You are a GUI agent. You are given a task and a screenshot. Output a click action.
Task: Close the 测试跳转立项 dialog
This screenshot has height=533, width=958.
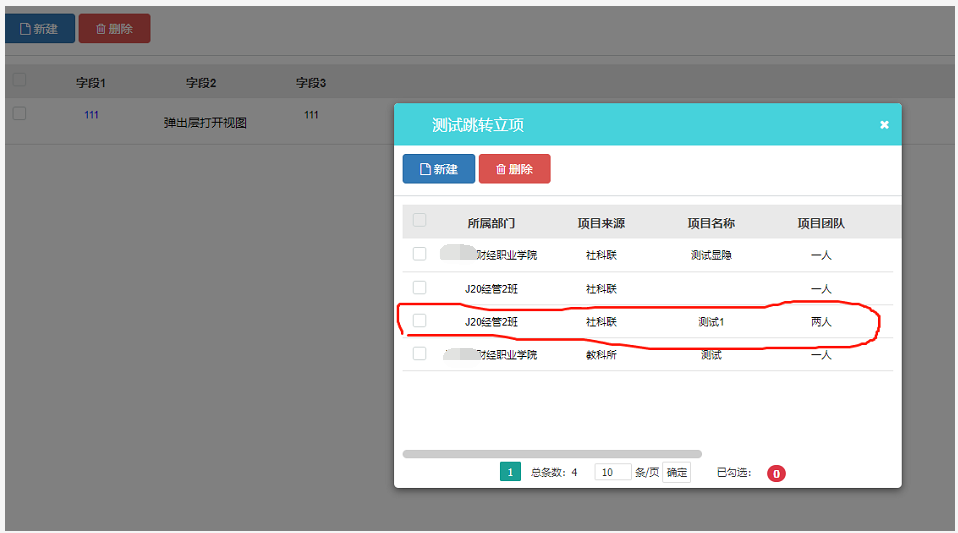pos(884,125)
